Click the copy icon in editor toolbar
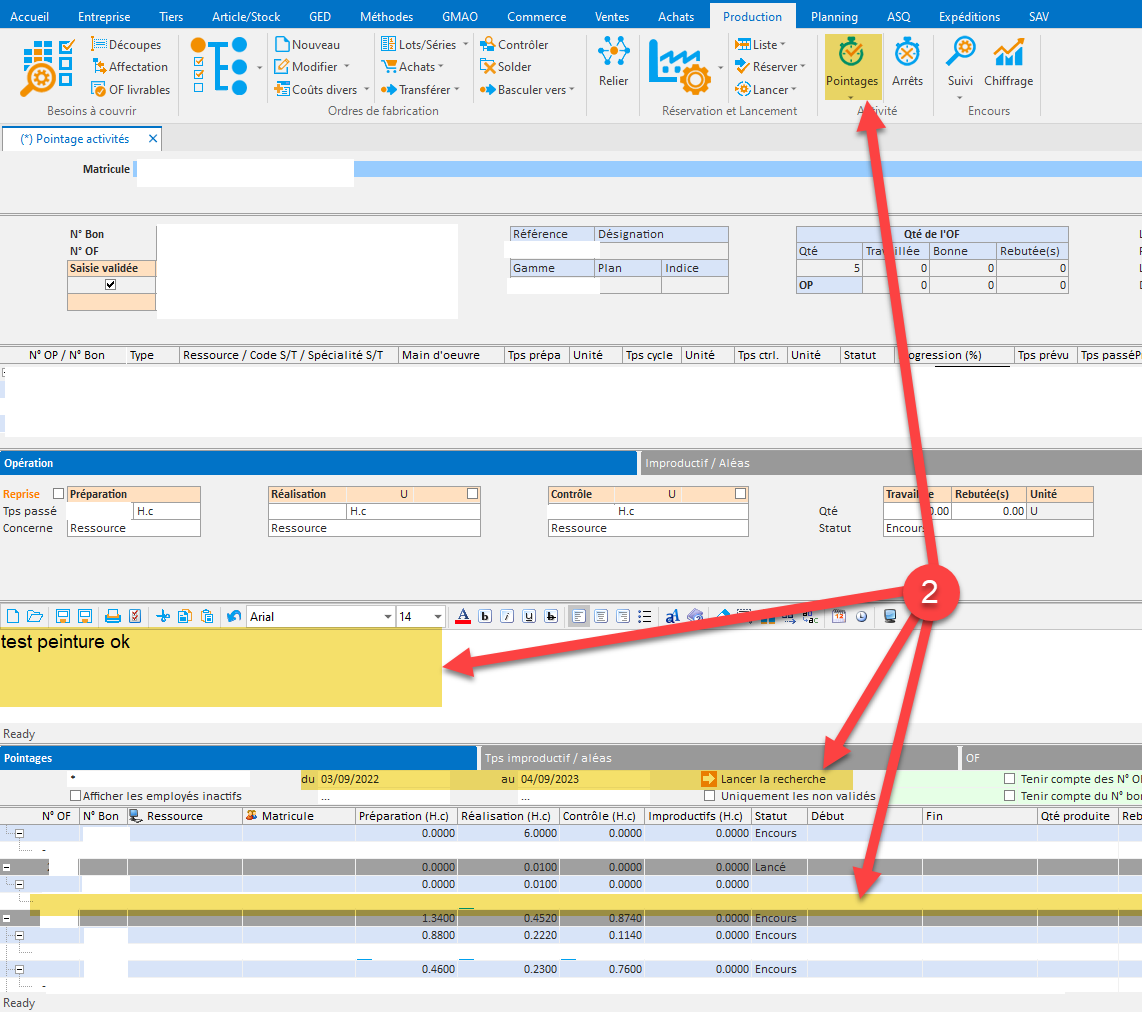The image size is (1142, 1012). coord(184,617)
